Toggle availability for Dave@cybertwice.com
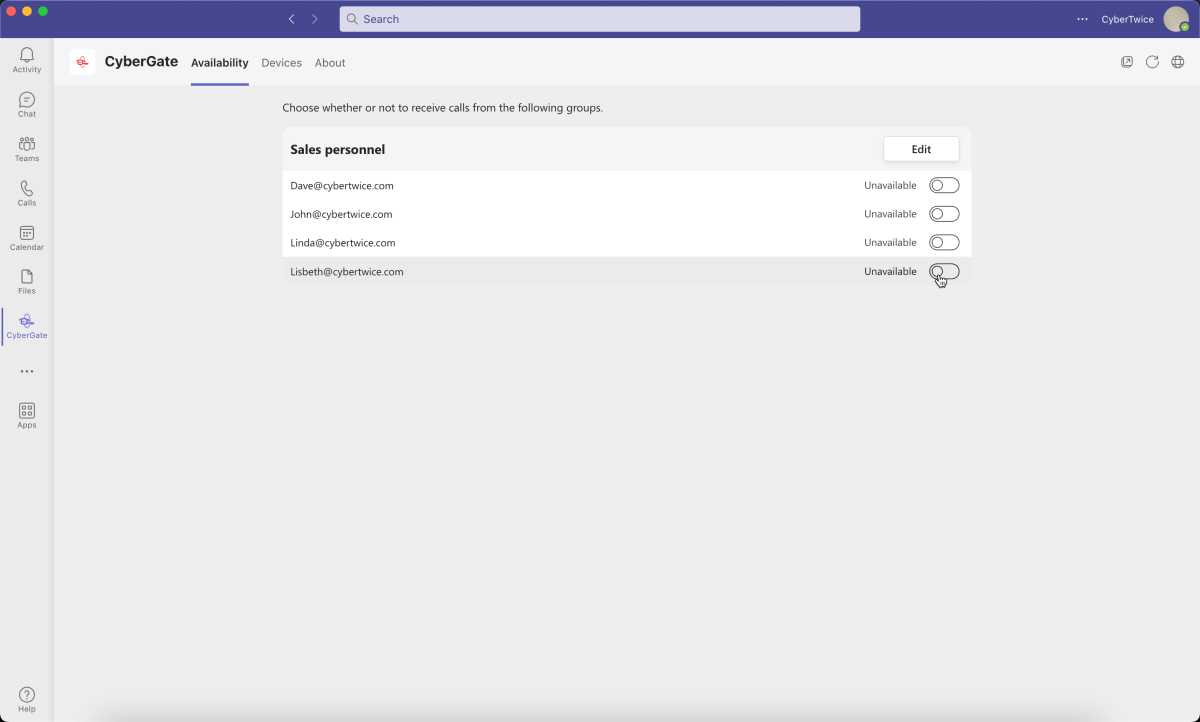 pyautogui.click(x=944, y=185)
